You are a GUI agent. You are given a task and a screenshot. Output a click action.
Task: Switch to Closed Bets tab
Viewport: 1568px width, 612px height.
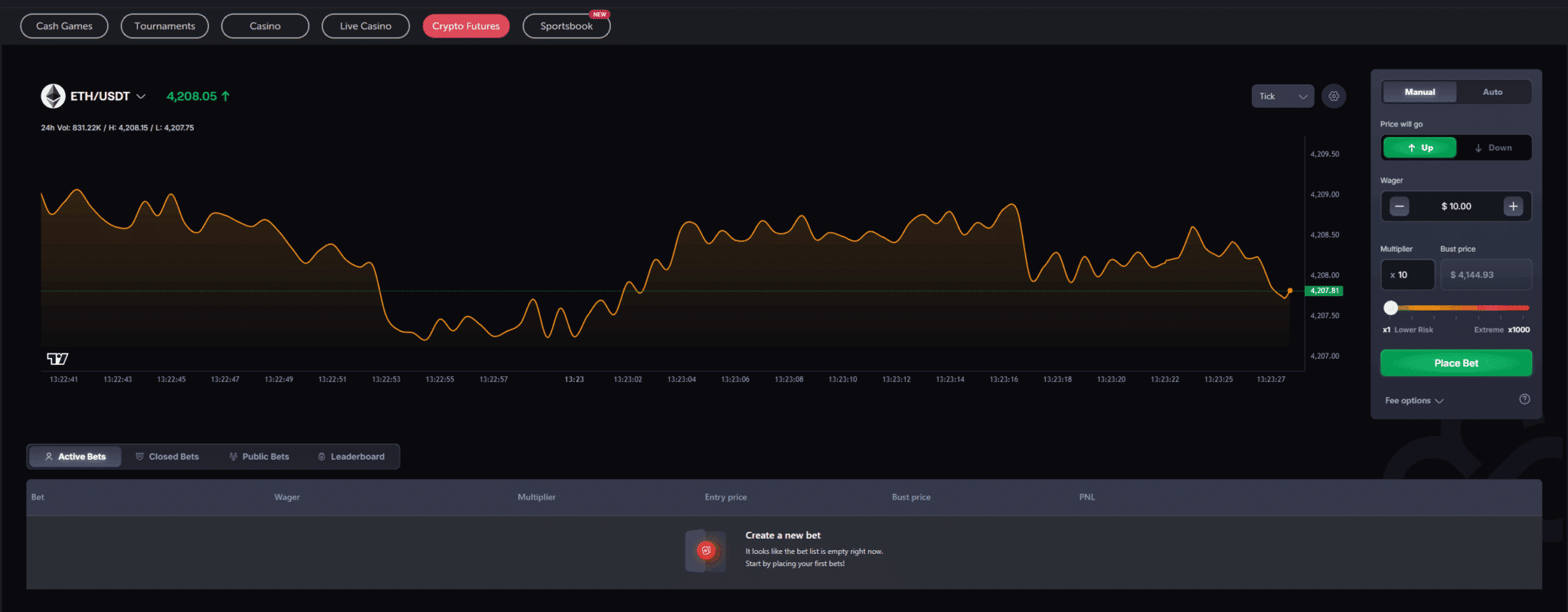[167, 457]
